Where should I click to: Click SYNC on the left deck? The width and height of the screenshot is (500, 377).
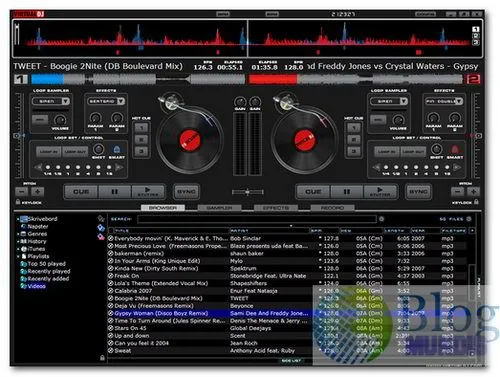pyautogui.click(x=186, y=192)
